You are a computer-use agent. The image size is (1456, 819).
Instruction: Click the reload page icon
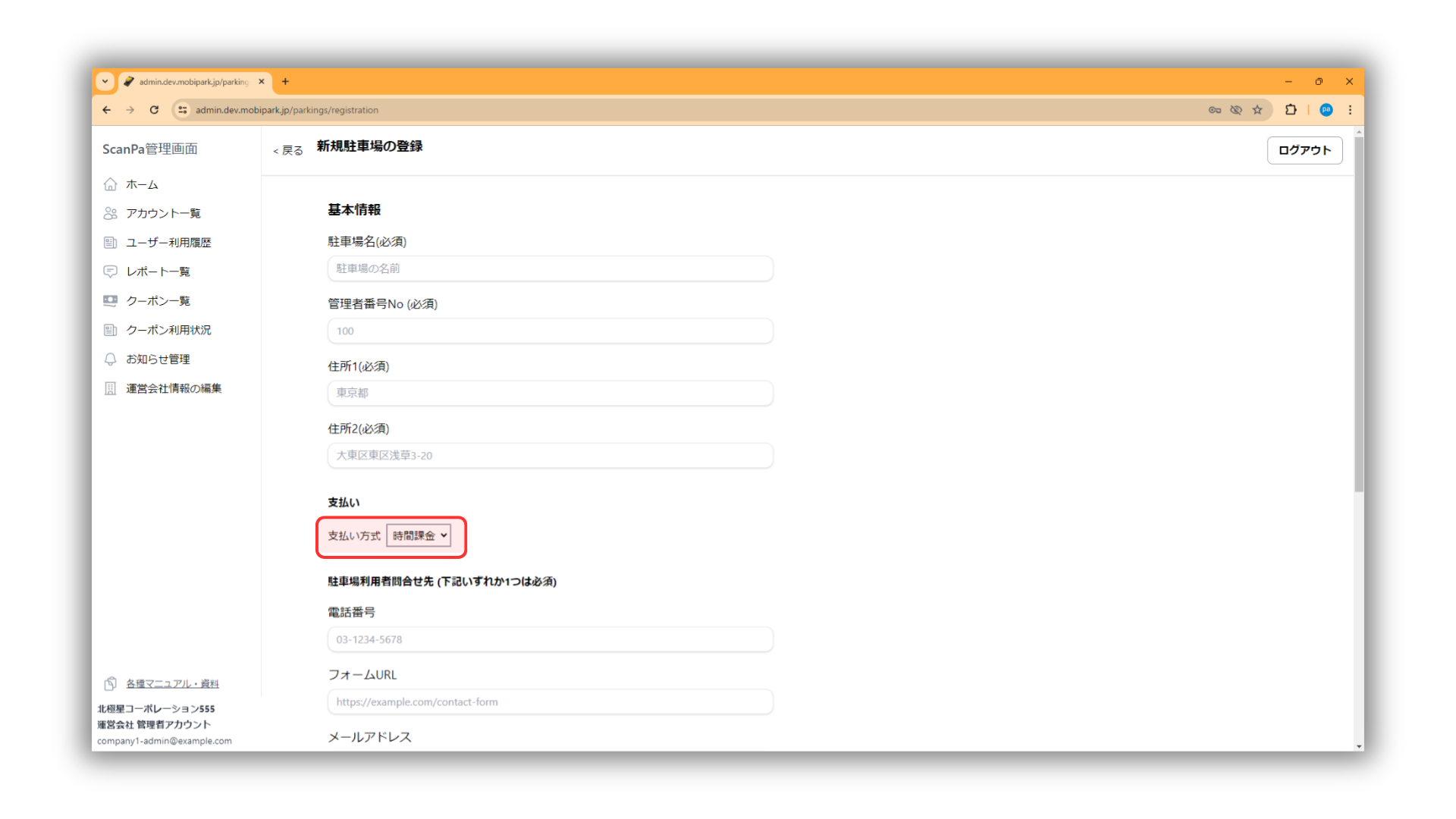[x=154, y=110]
